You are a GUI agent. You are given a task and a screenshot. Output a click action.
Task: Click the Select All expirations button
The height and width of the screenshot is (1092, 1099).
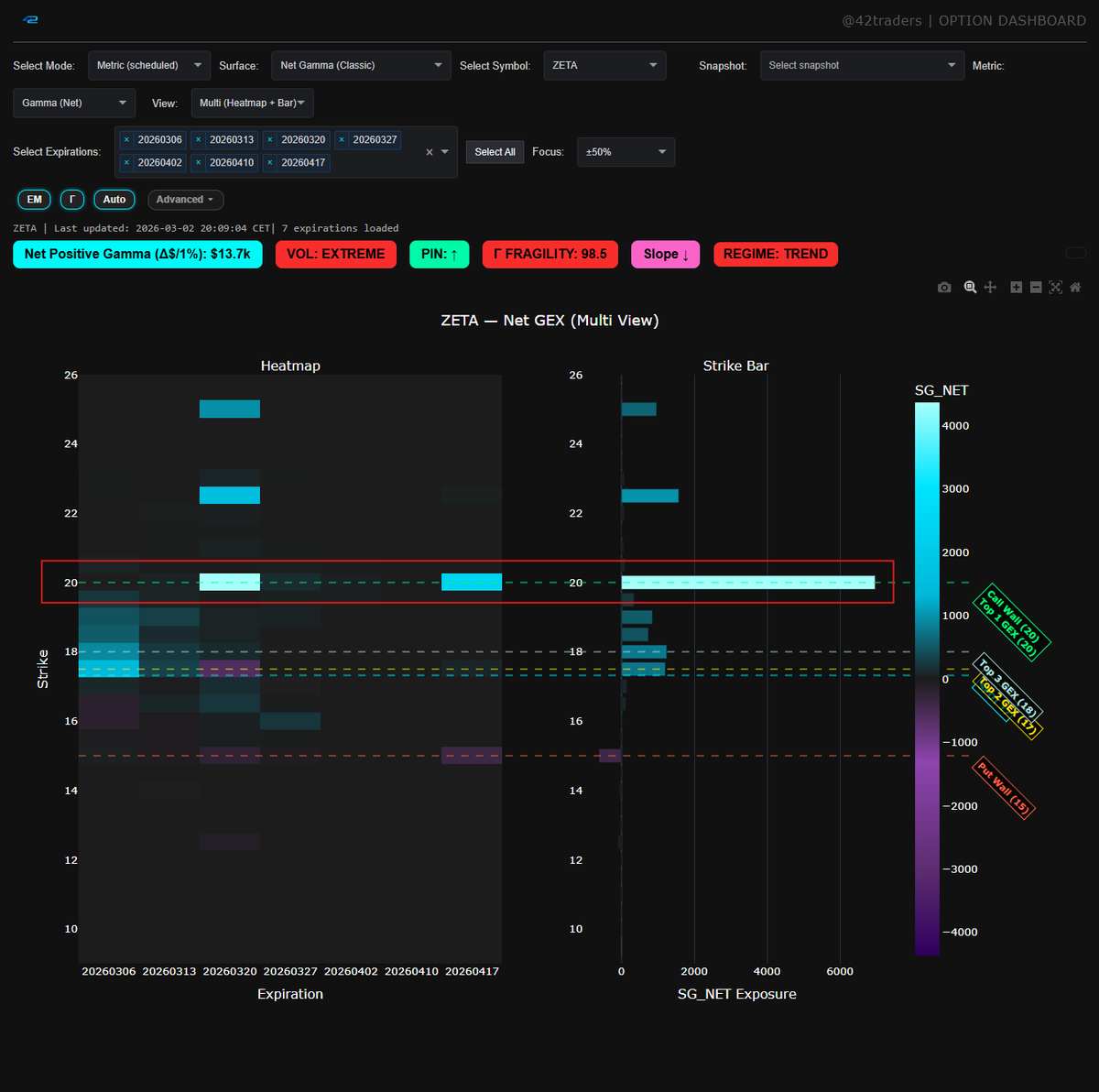[495, 151]
